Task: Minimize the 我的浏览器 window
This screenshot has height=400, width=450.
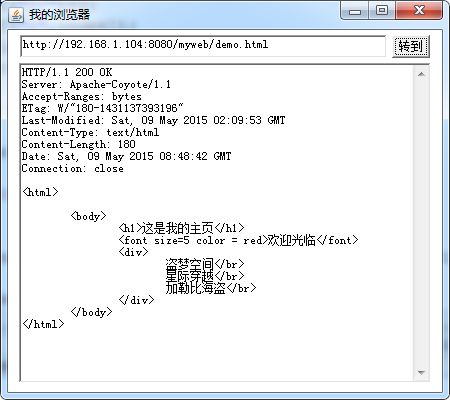Action: [x=355, y=11]
